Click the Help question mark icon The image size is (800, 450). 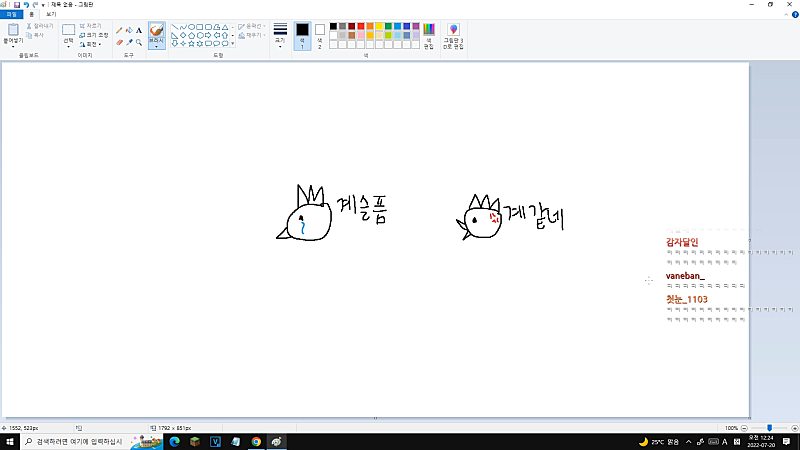pos(794,15)
